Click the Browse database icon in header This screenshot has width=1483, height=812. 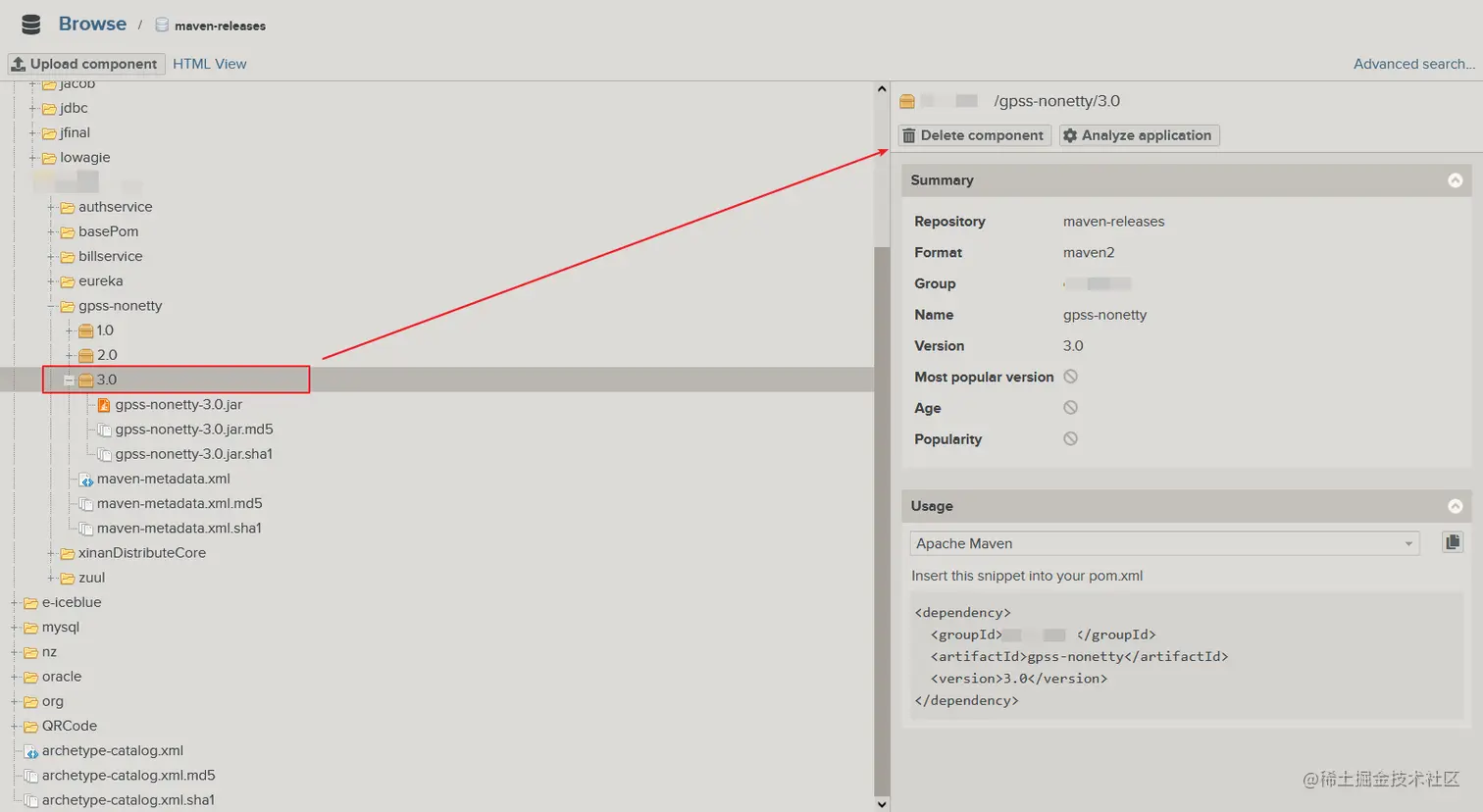tap(31, 25)
